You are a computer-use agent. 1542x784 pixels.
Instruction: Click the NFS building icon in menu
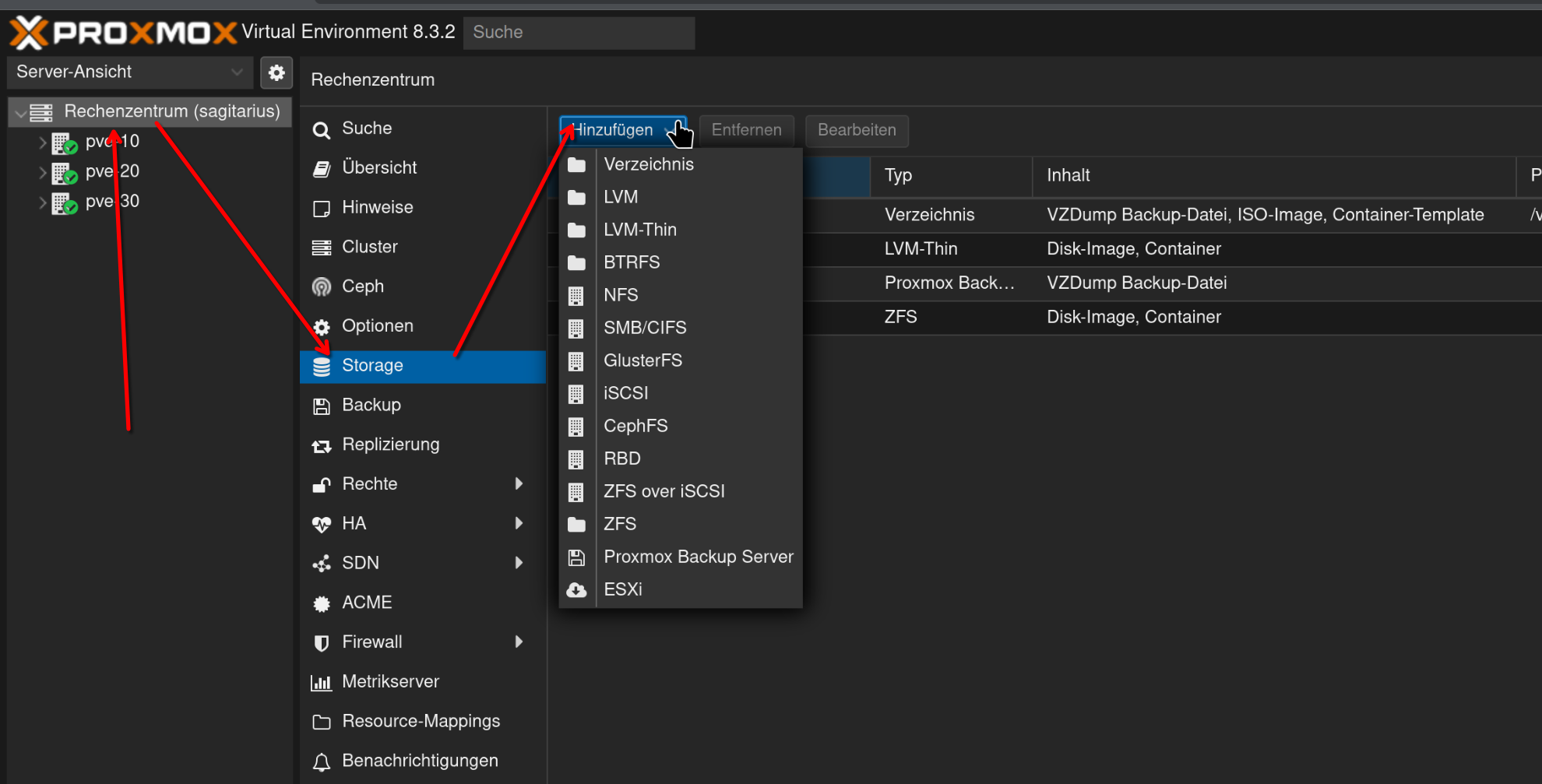click(576, 296)
